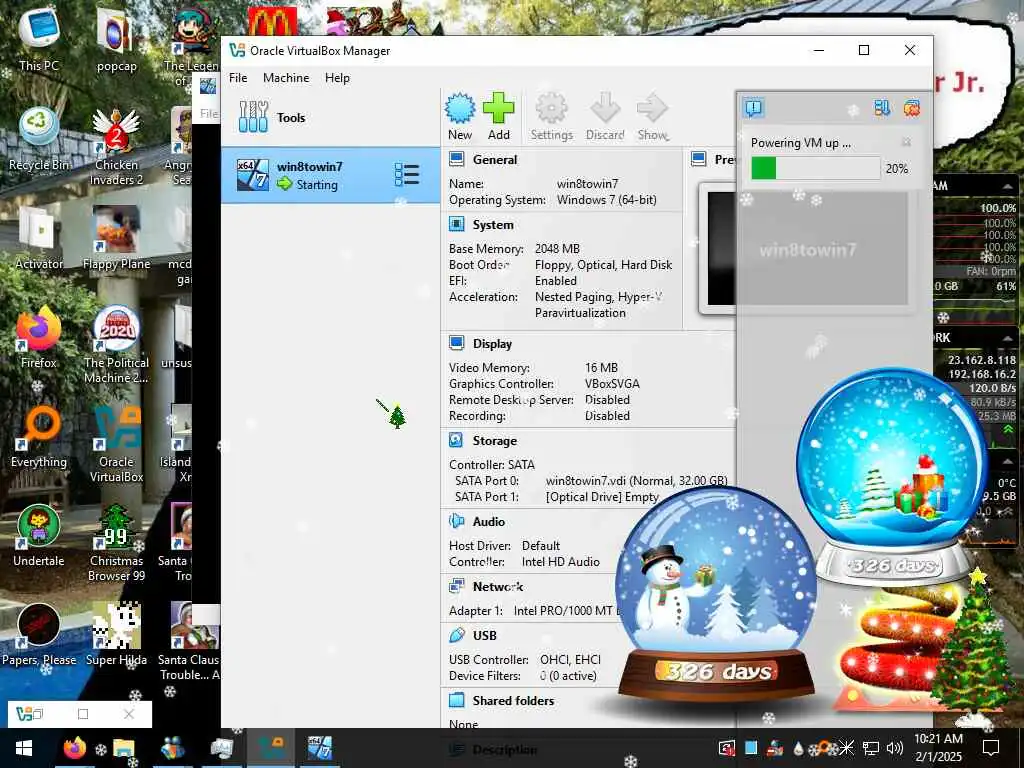
Task: Collapse the RAM gadget section arrow
Action: pos(1008,186)
